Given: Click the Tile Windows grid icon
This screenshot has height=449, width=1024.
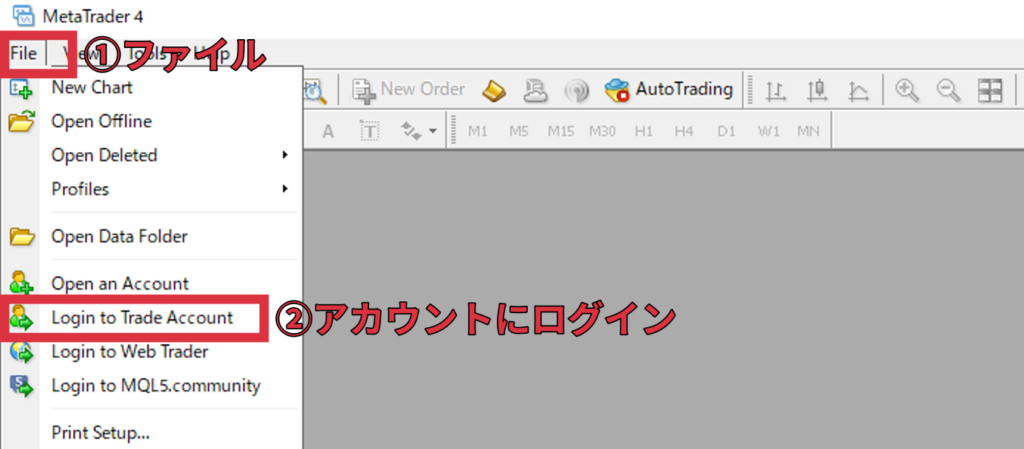Looking at the screenshot, I should coord(989,91).
